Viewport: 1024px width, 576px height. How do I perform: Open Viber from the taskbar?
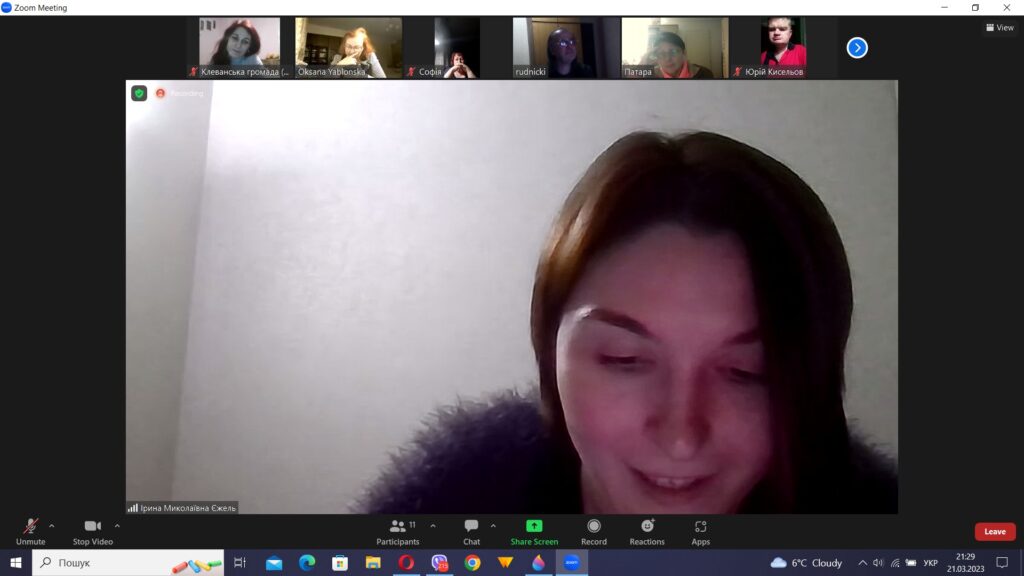[x=439, y=563]
